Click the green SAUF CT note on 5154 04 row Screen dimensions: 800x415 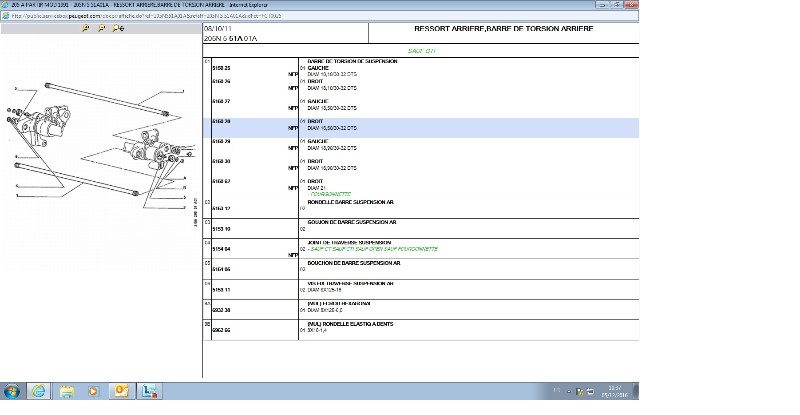click(372, 249)
